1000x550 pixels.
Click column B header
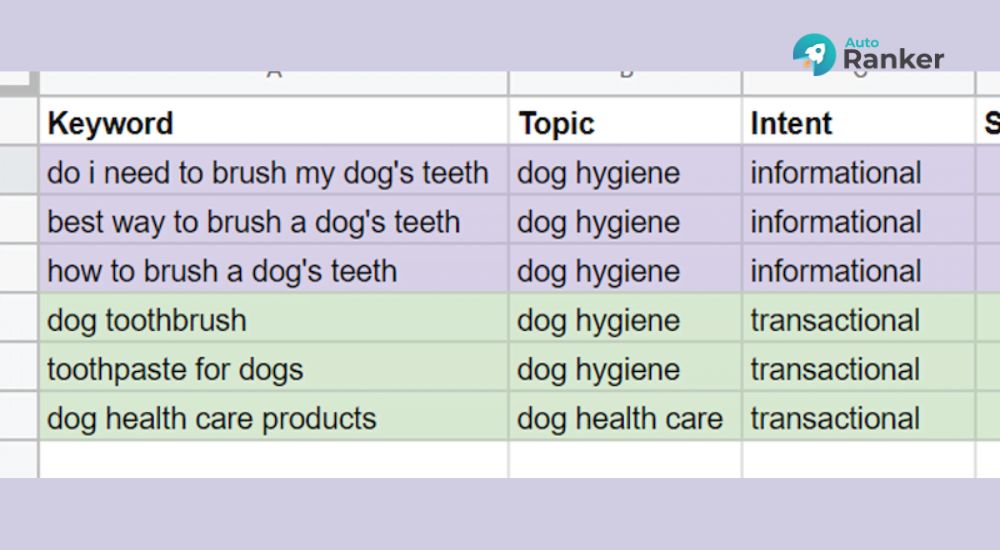[625, 83]
